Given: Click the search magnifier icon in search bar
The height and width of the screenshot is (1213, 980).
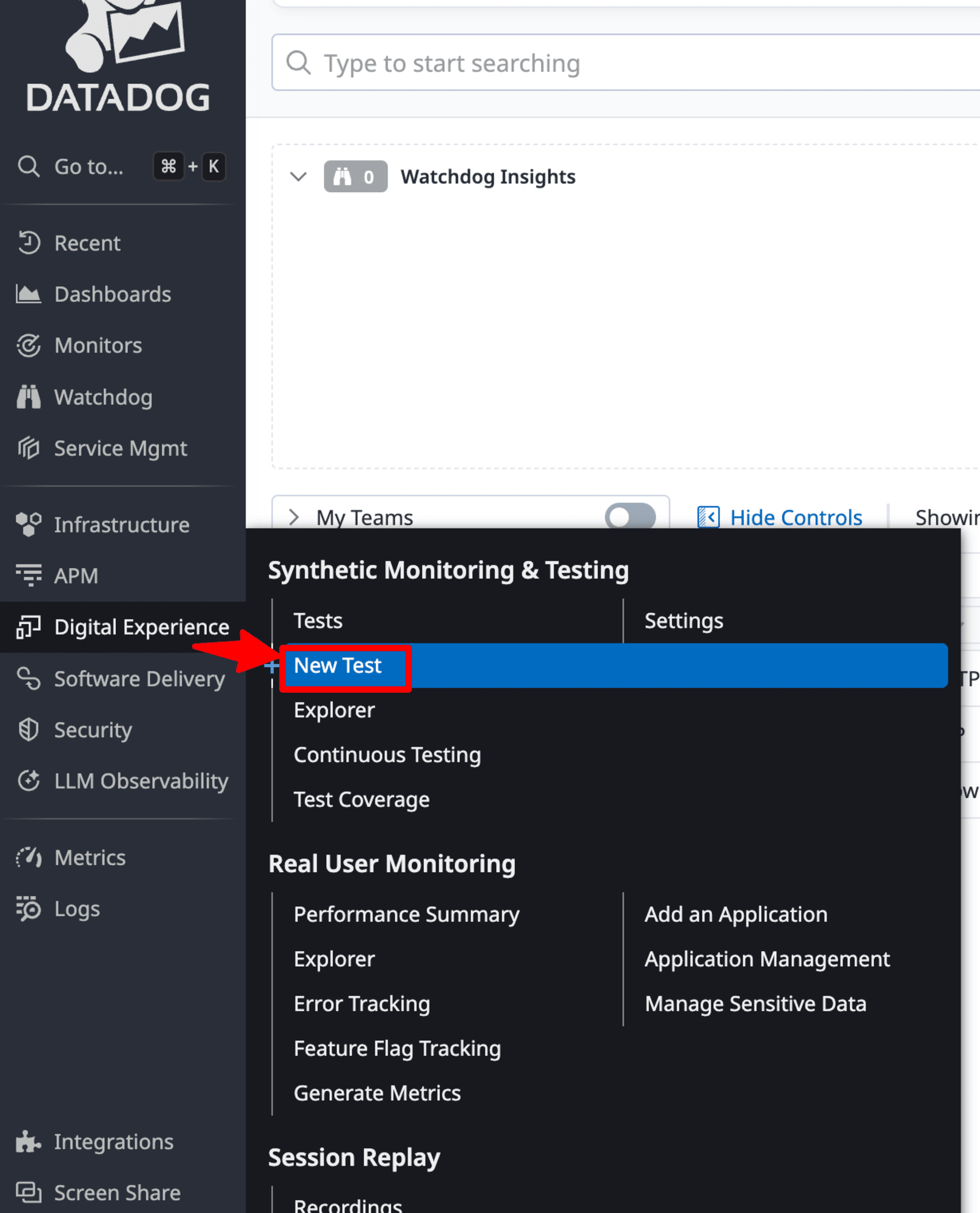Looking at the screenshot, I should click(x=298, y=62).
